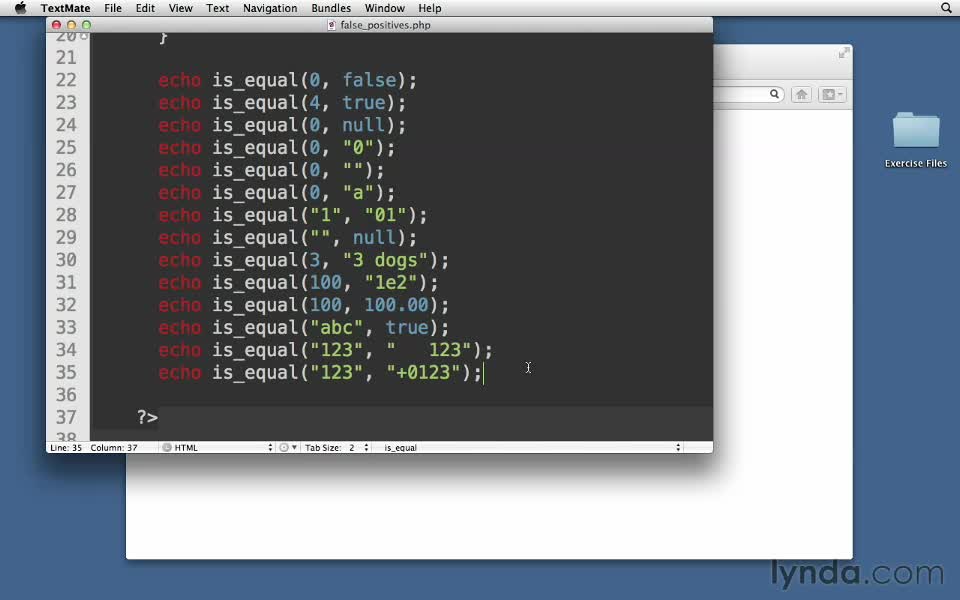960x600 pixels.
Task: Open the Window menu
Action: click(384, 8)
